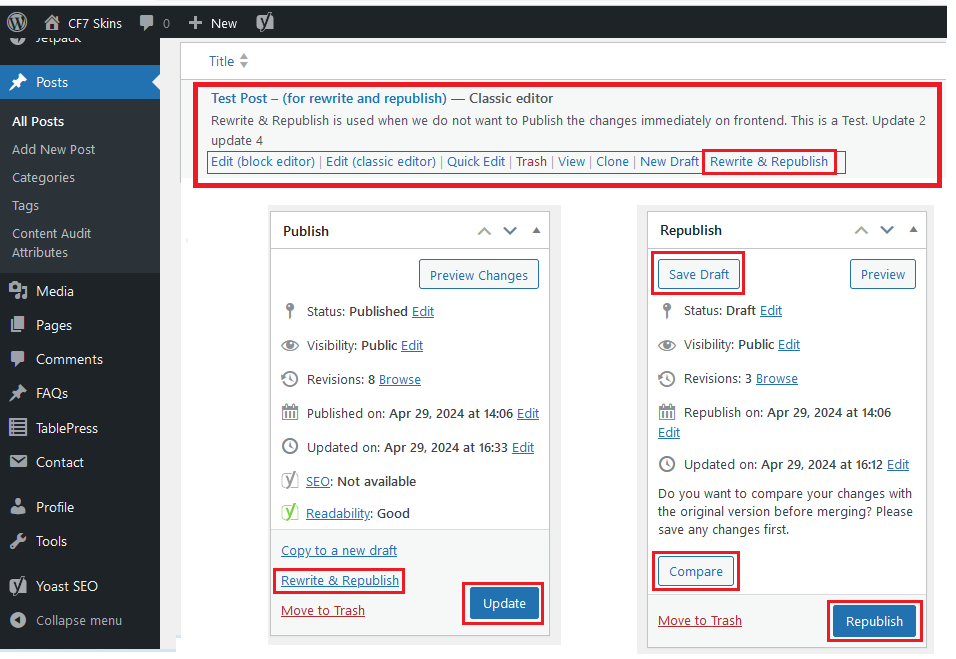The width and height of the screenshot is (956, 659).
Task: Click the Update button in Publish panel
Action: [504, 603]
